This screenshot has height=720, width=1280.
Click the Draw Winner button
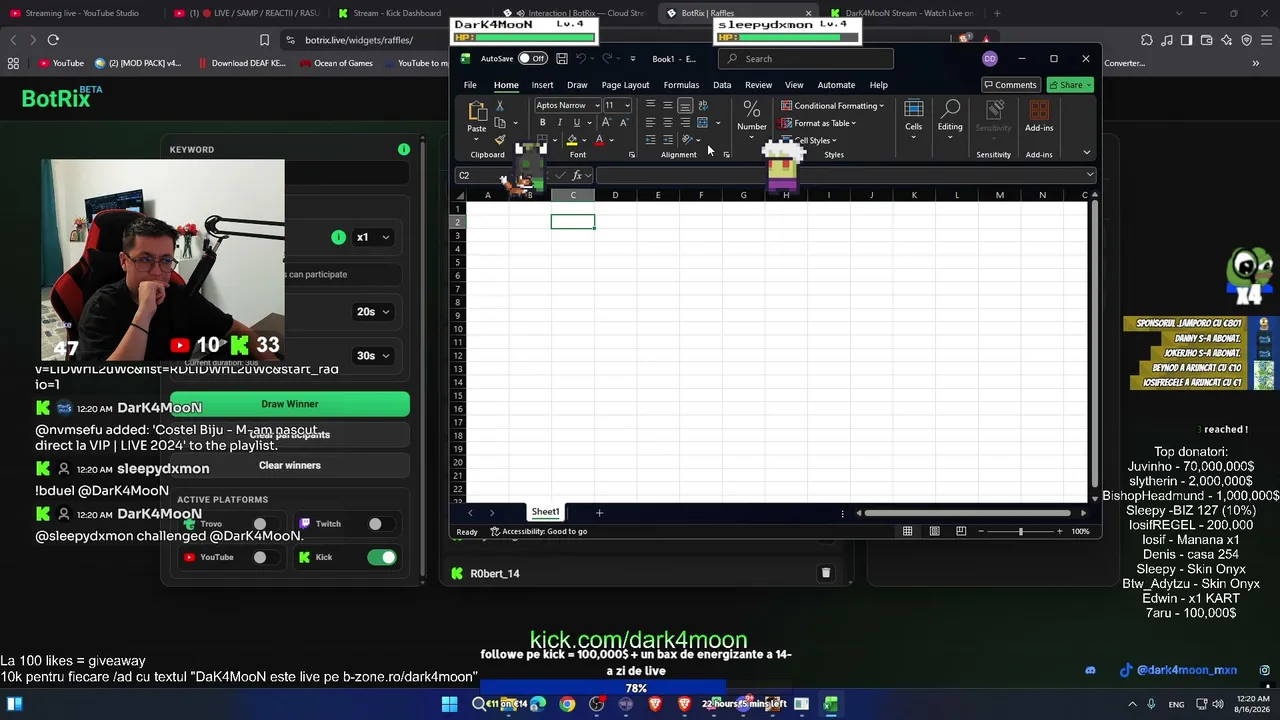[x=290, y=404]
